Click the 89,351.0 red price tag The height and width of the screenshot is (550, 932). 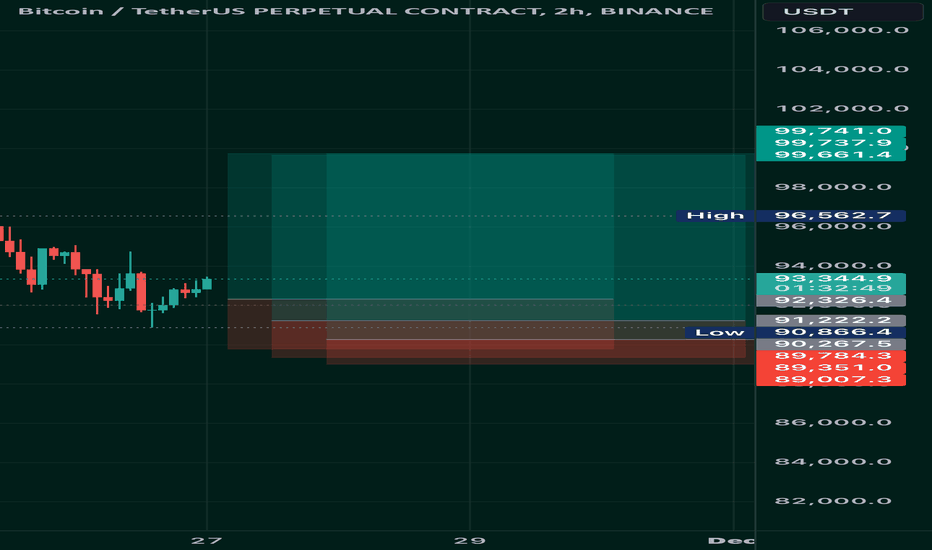point(831,367)
